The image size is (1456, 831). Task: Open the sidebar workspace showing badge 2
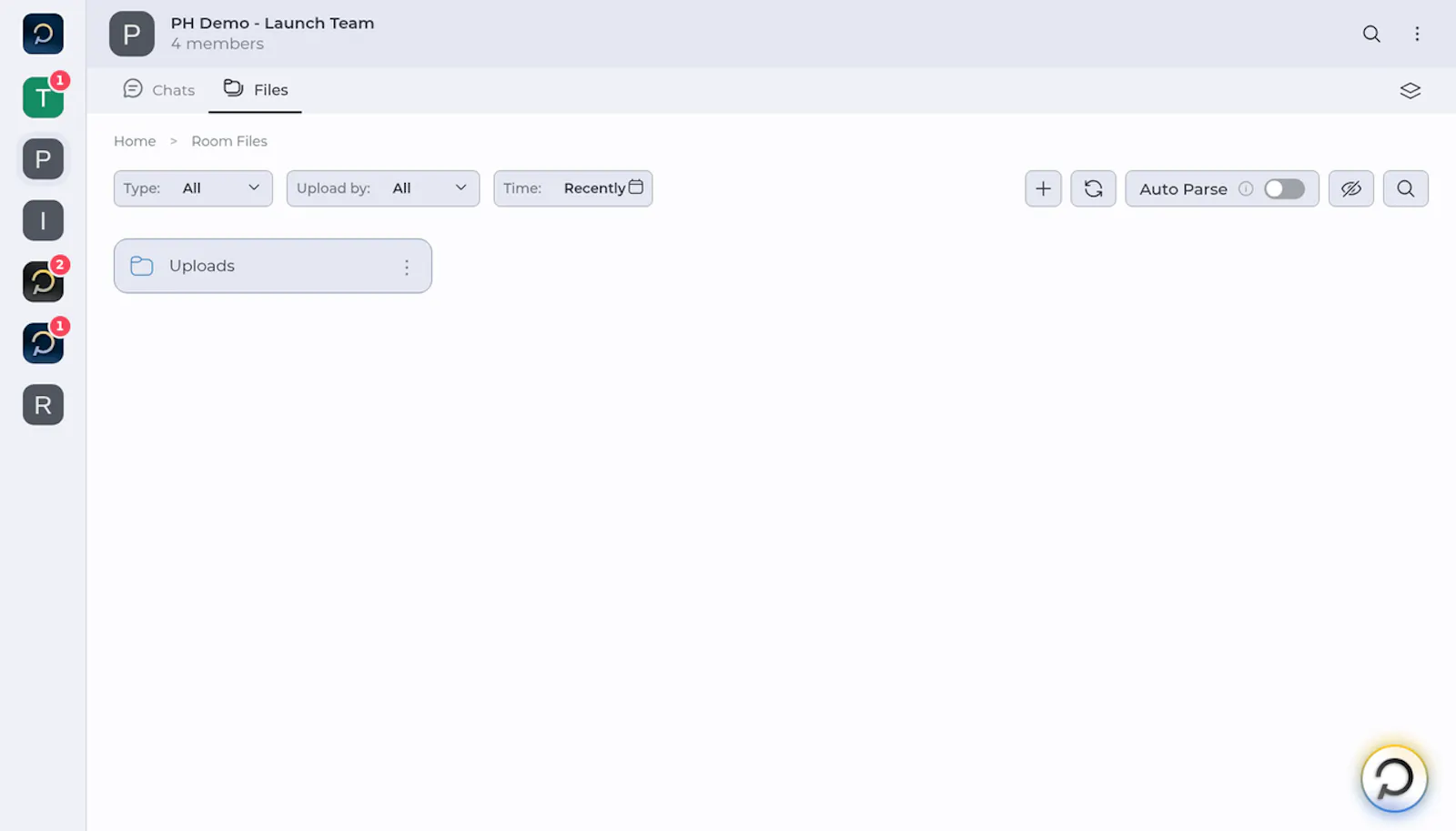43,282
